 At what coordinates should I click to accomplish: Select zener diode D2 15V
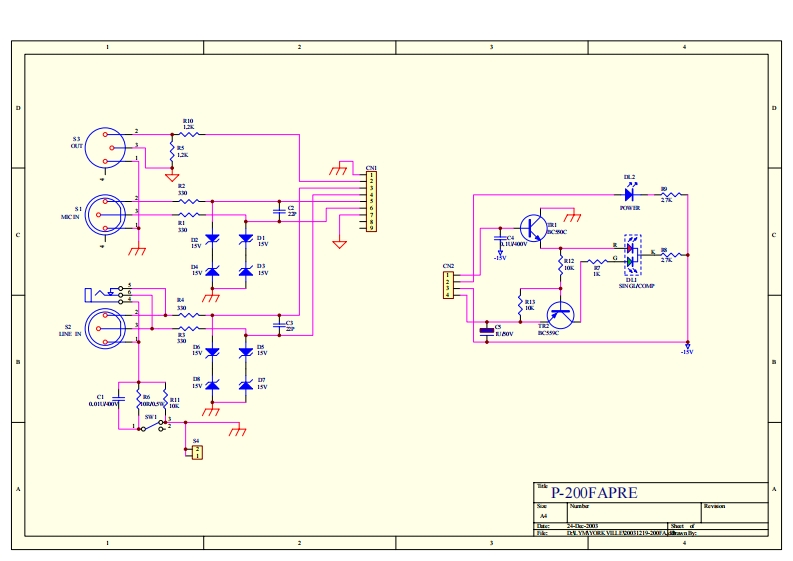coord(212,240)
